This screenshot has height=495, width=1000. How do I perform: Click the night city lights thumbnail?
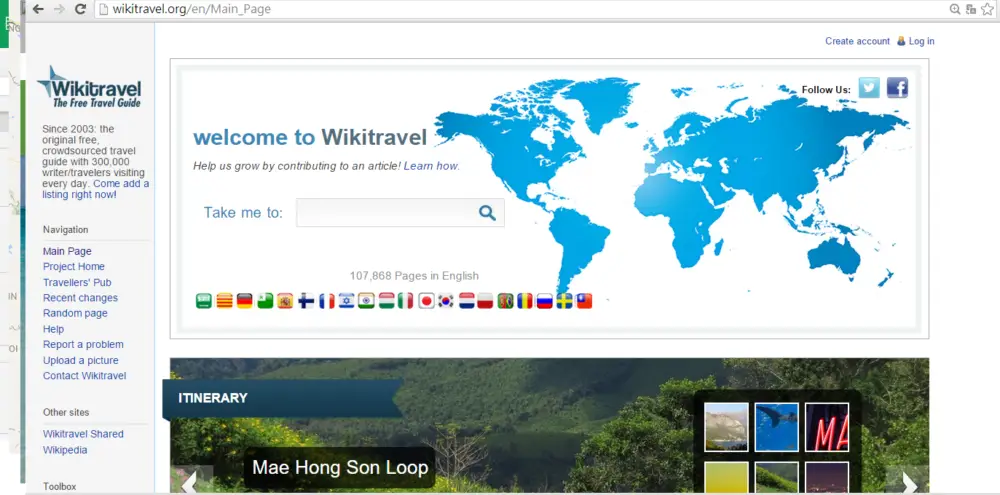(827, 477)
